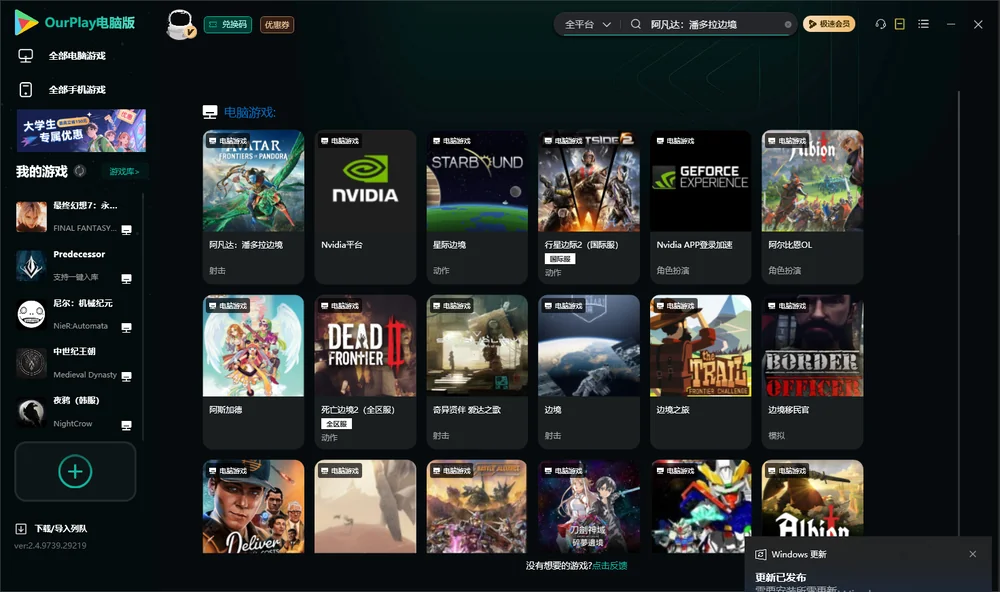The height and width of the screenshot is (592, 1000).
Task: Click the PC icon on Predecessor row
Action: [x=126, y=279]
